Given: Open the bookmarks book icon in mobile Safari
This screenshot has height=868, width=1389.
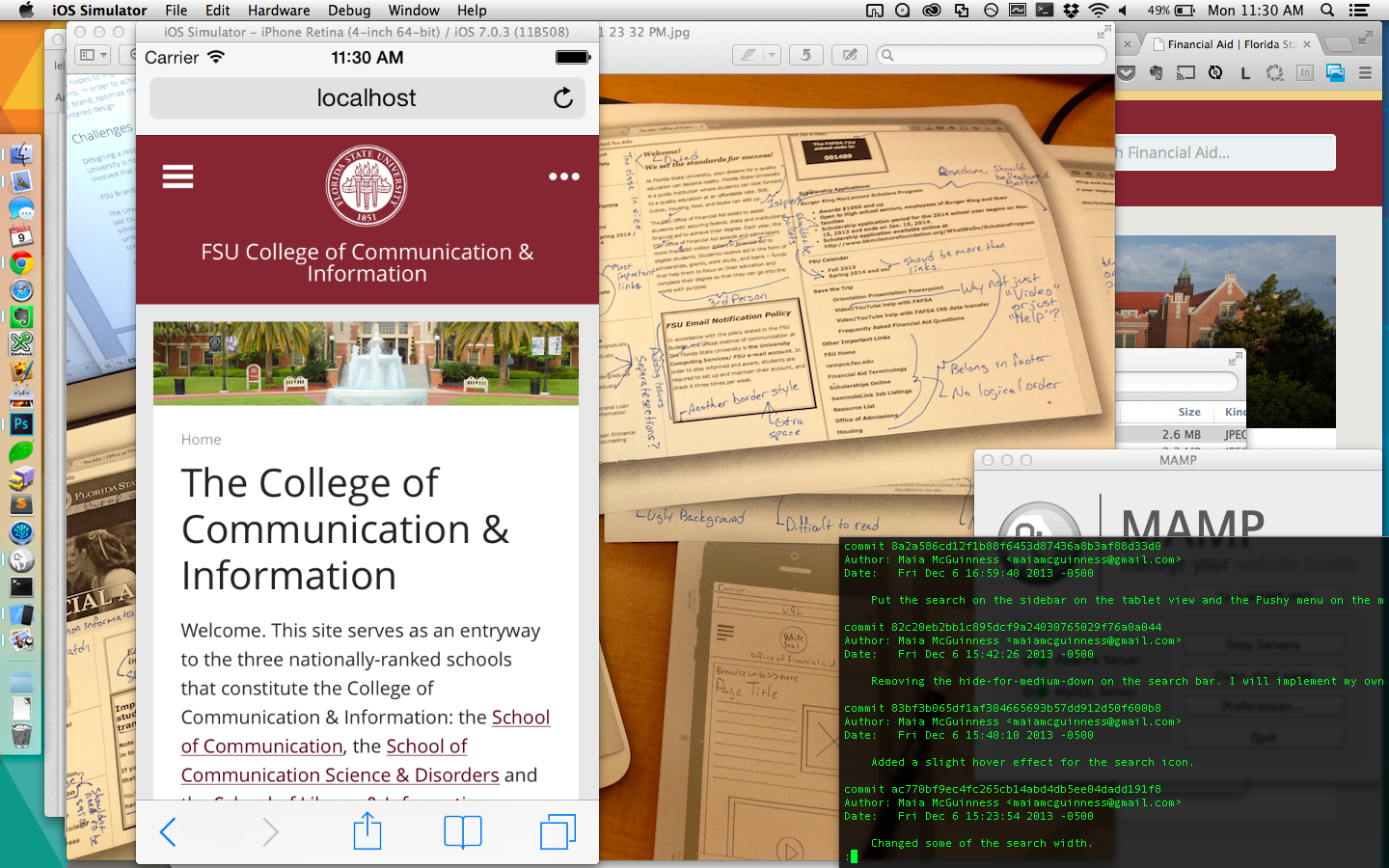Looking at the screenshot, I should tap(463, 831).
